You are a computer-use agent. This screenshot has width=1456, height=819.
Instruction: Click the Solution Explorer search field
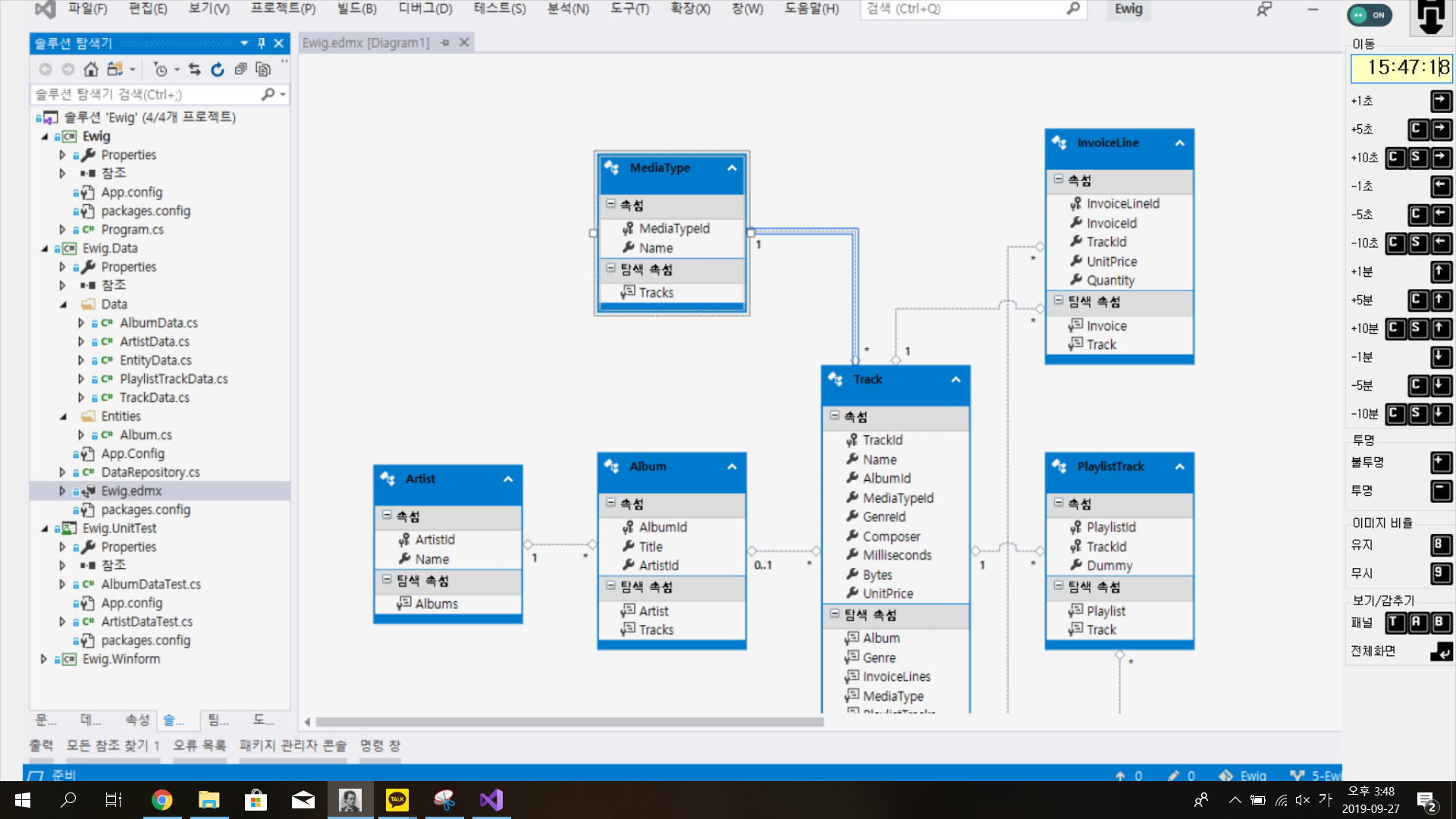[144, 94]
